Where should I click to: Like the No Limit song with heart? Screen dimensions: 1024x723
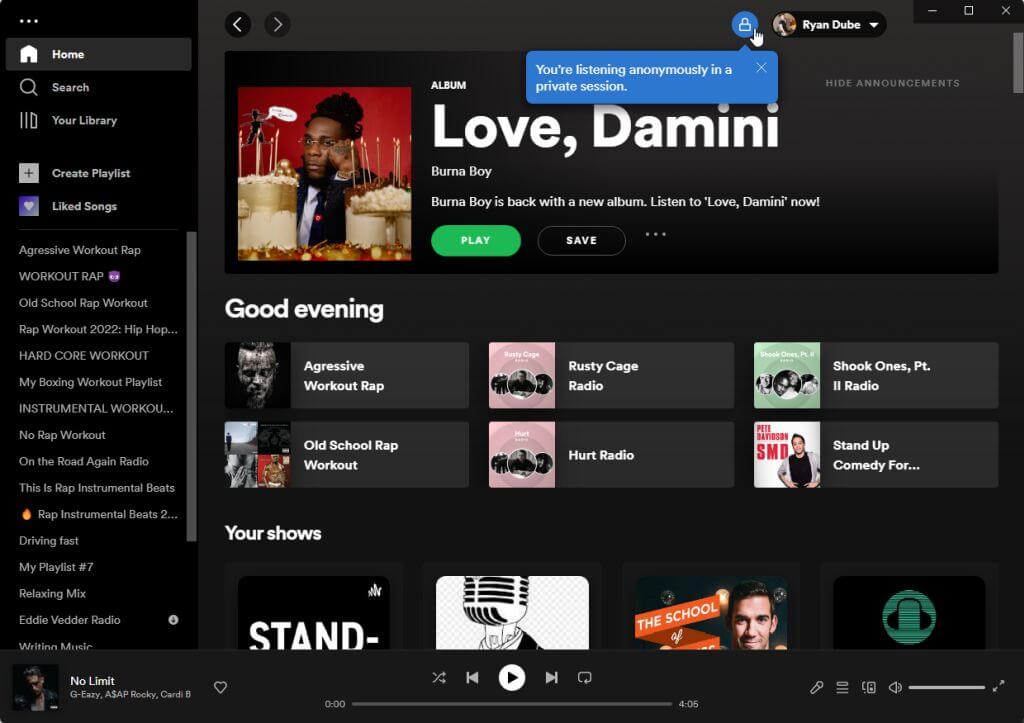coord(221,687)
